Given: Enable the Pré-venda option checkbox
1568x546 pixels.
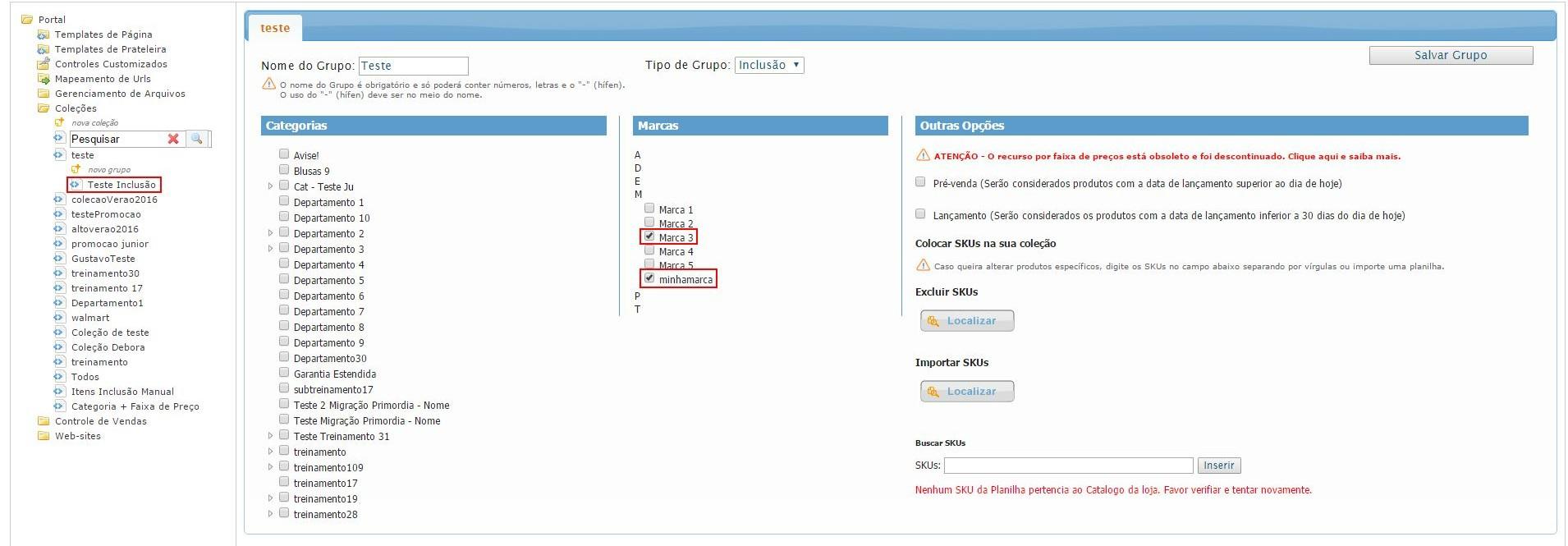Looking at the screenshot, I should tap(920, 182).
